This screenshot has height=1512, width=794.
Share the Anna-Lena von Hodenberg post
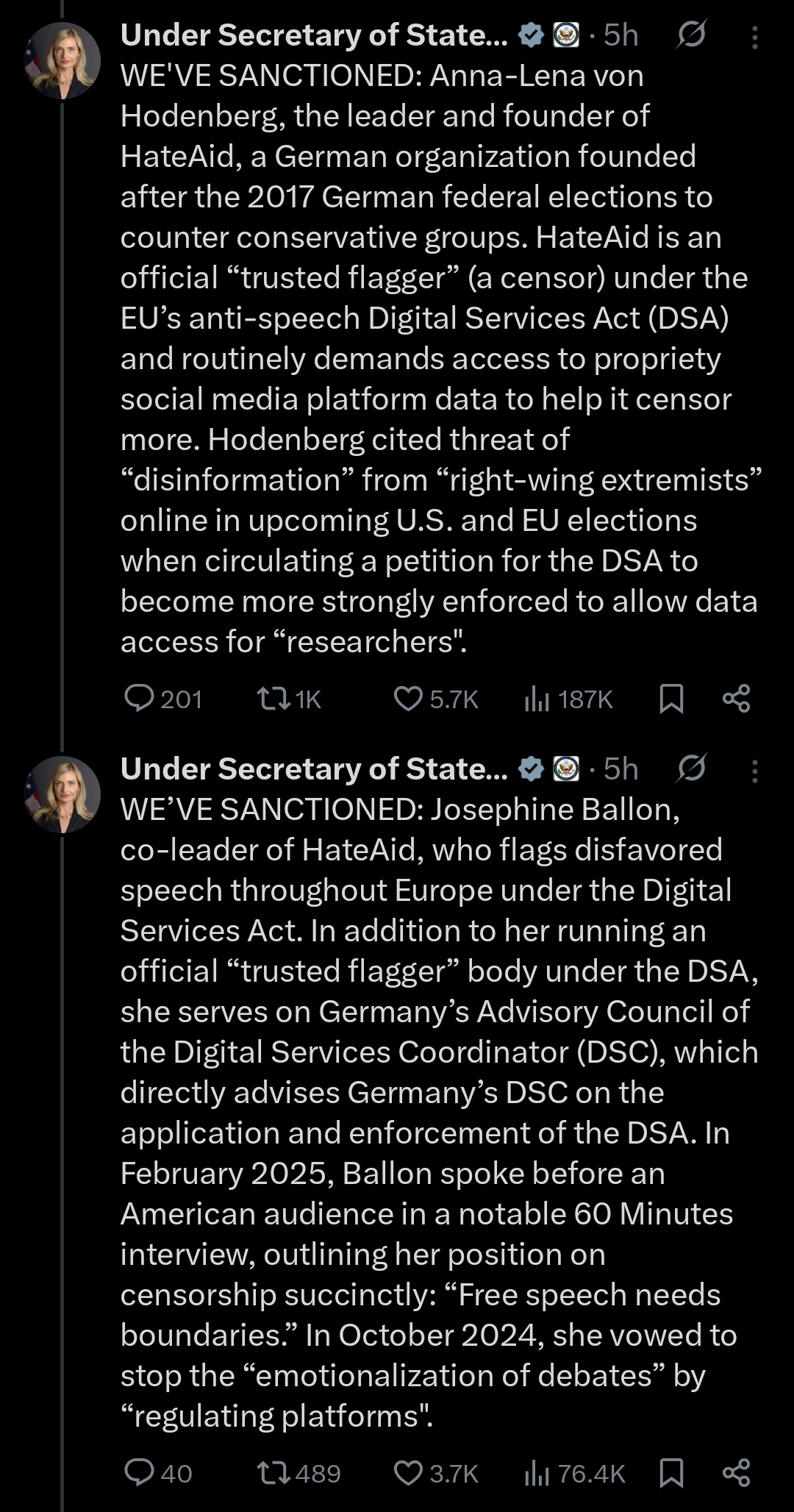pos(736,698)
